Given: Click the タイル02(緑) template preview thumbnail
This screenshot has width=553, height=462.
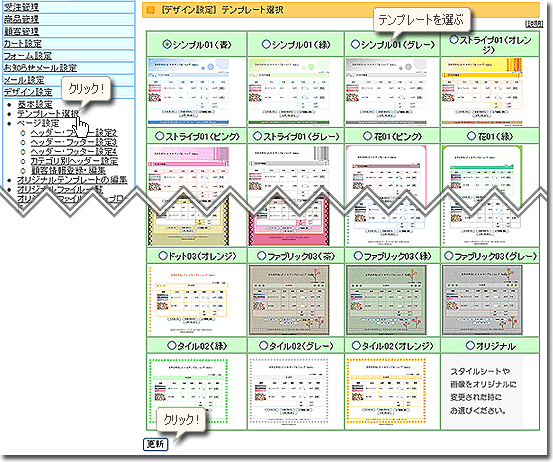Looking at the screenshot, I should pos(188,391).
